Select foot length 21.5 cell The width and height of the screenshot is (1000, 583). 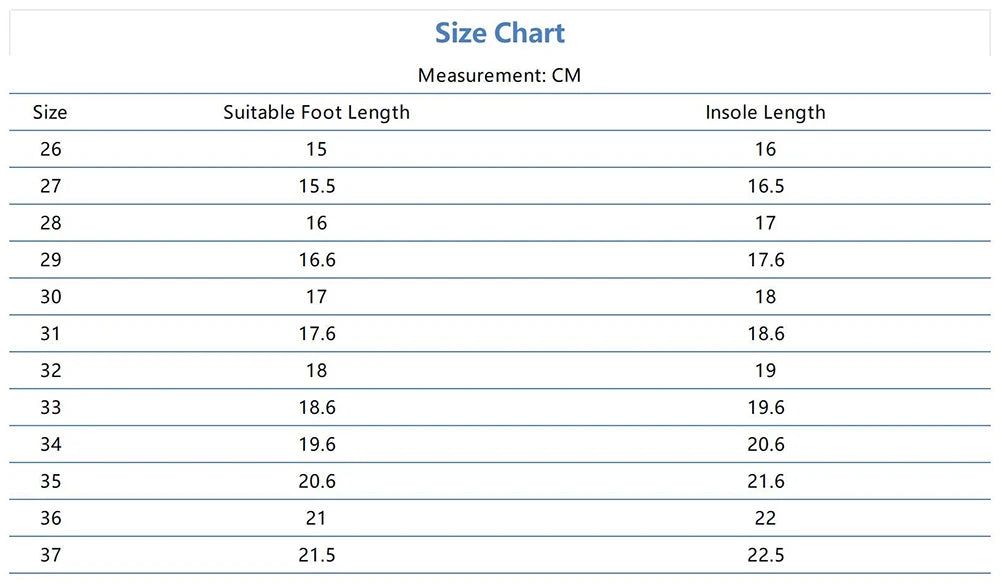tap(316, 555)
